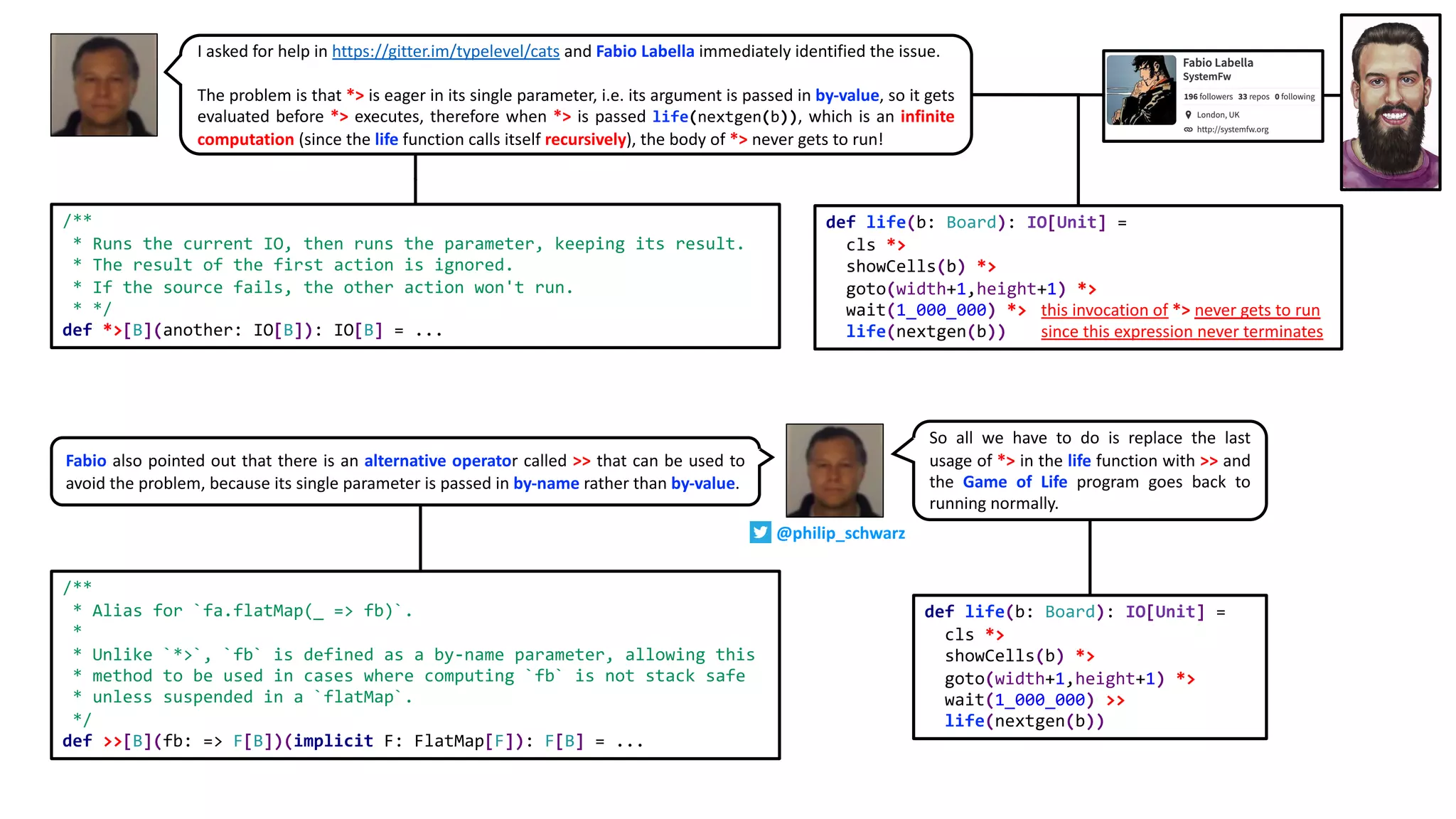Click Fabio Labella's comic-style profile avatar
This screenshot has height=819, width=1456.
[1141, 90]
